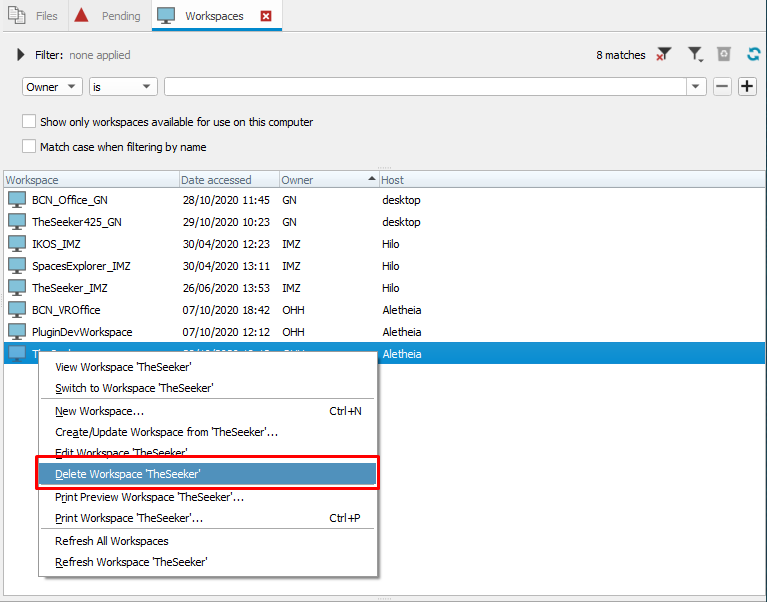Select the BCN_Office_GN workspace name
The image size is (767, 602).
(x=70, y=200)
